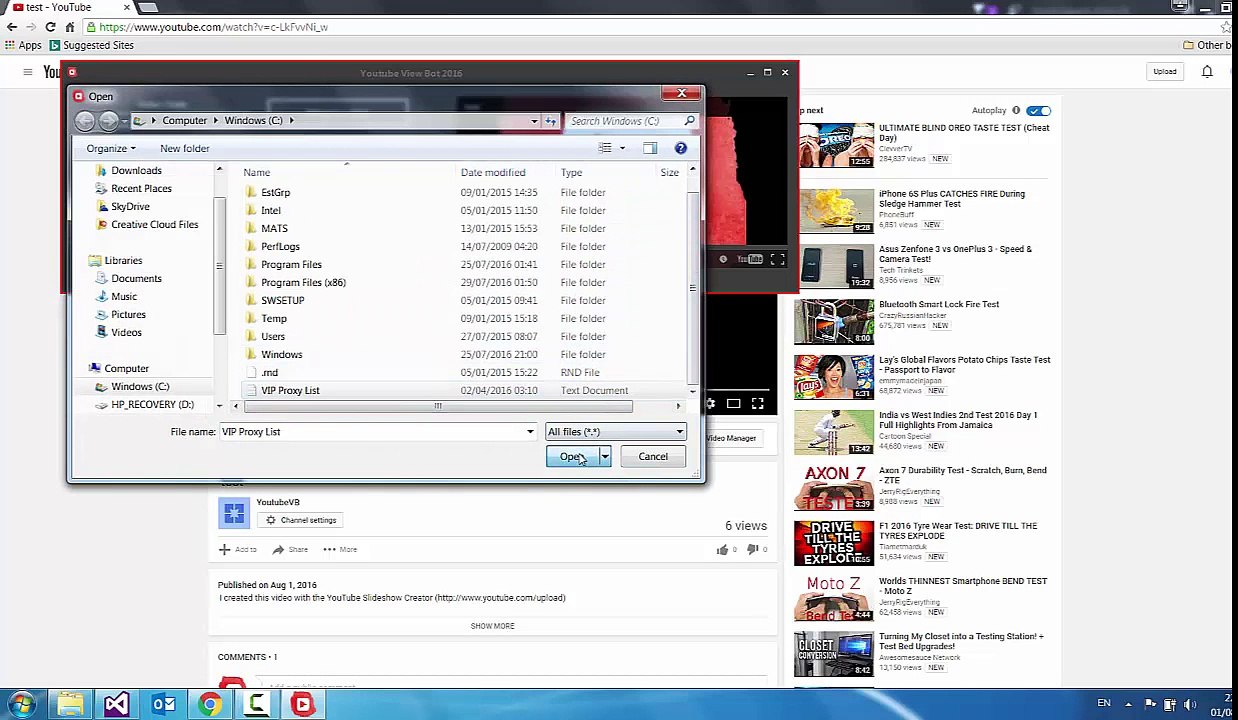Click the file list horizontal scrollbar
The height and width of the screenshot is (720, 1238).
tap(437, 406)
